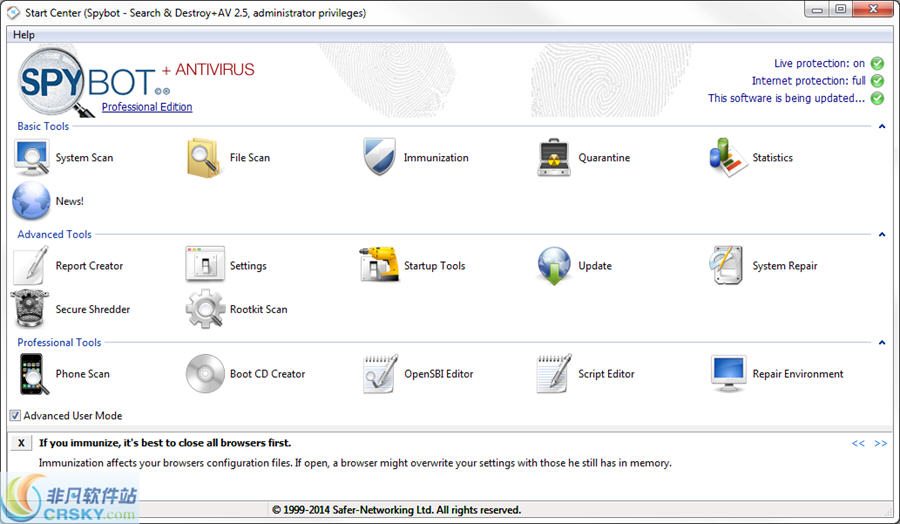Click the 'Rootkit Scan' label
The height and width of the screenshot is (524, 900).
[258, 309]
